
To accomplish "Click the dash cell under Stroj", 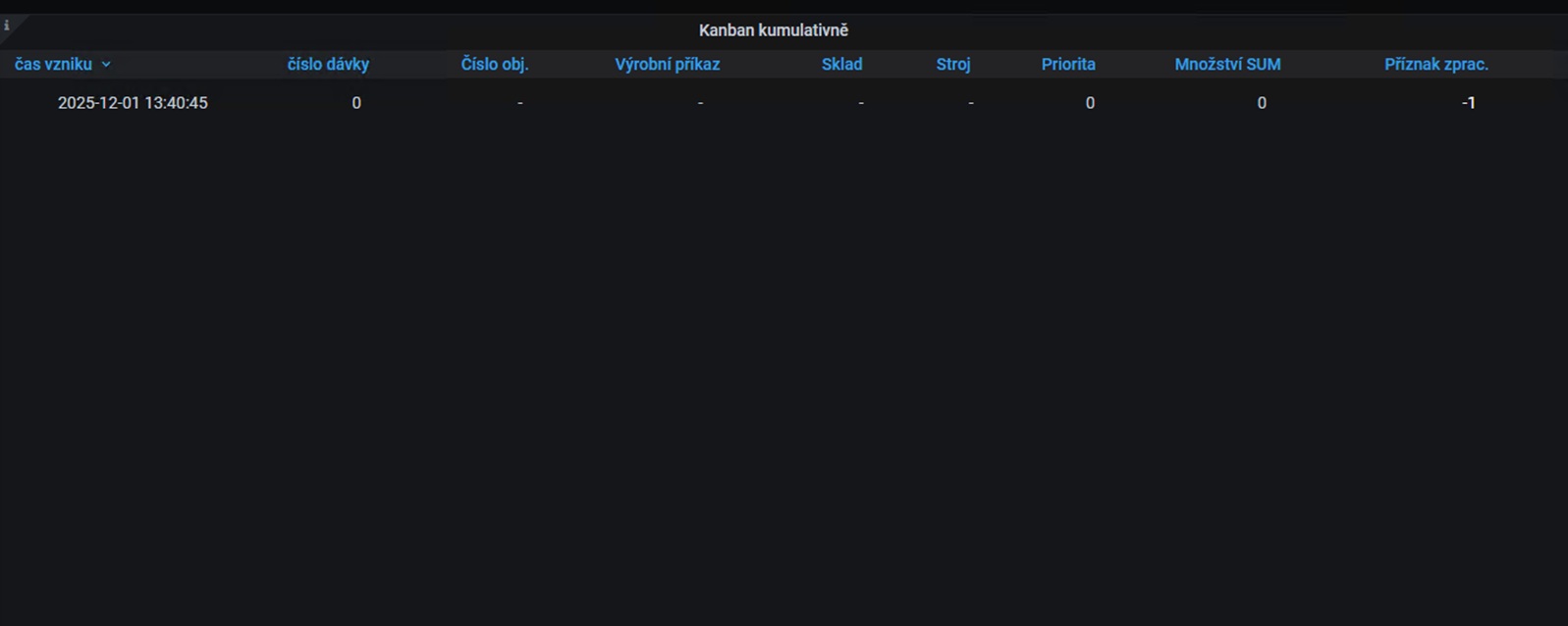I will click(971, 103).
